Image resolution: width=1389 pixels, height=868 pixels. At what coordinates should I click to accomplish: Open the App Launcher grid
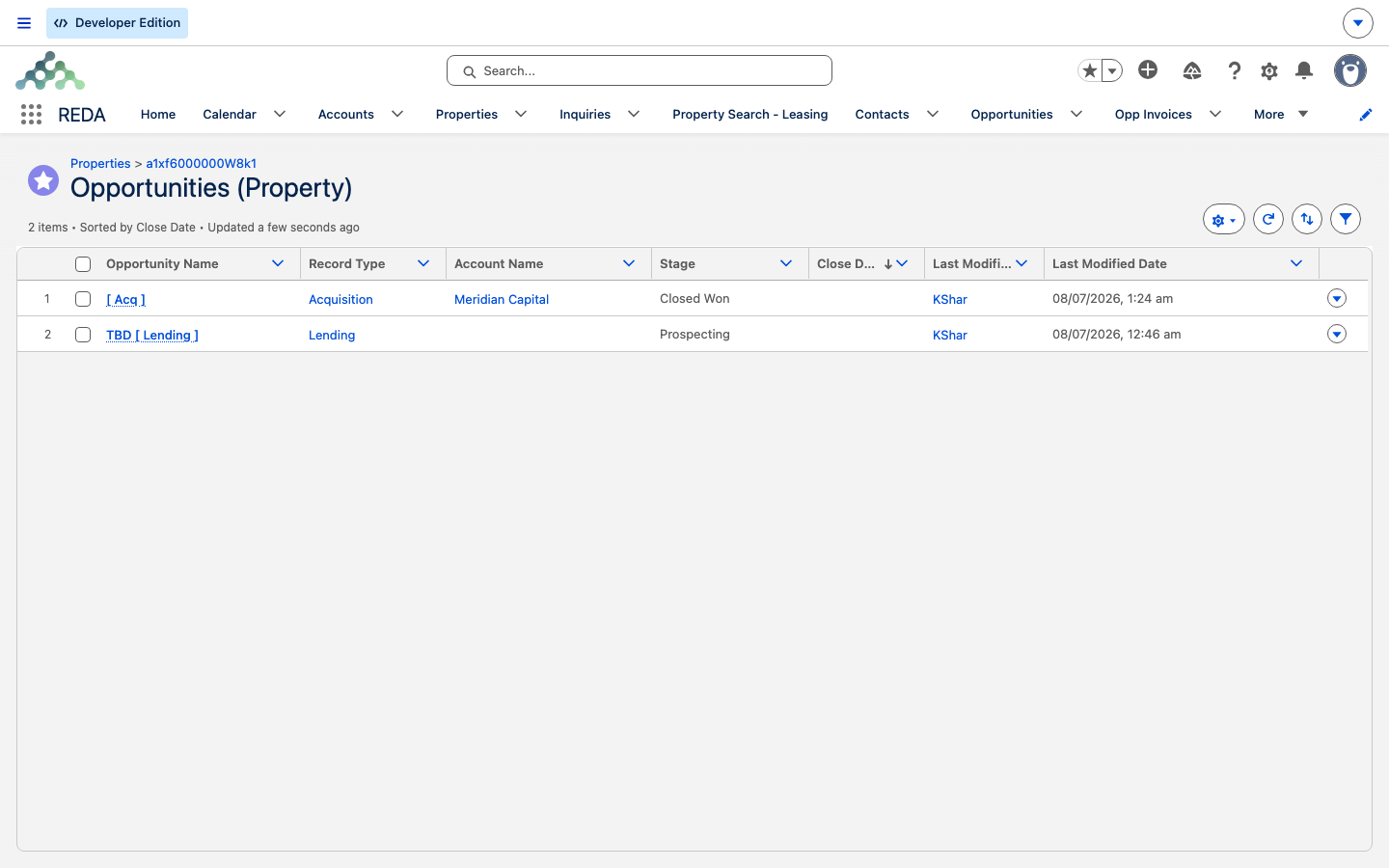pos(31,115)
